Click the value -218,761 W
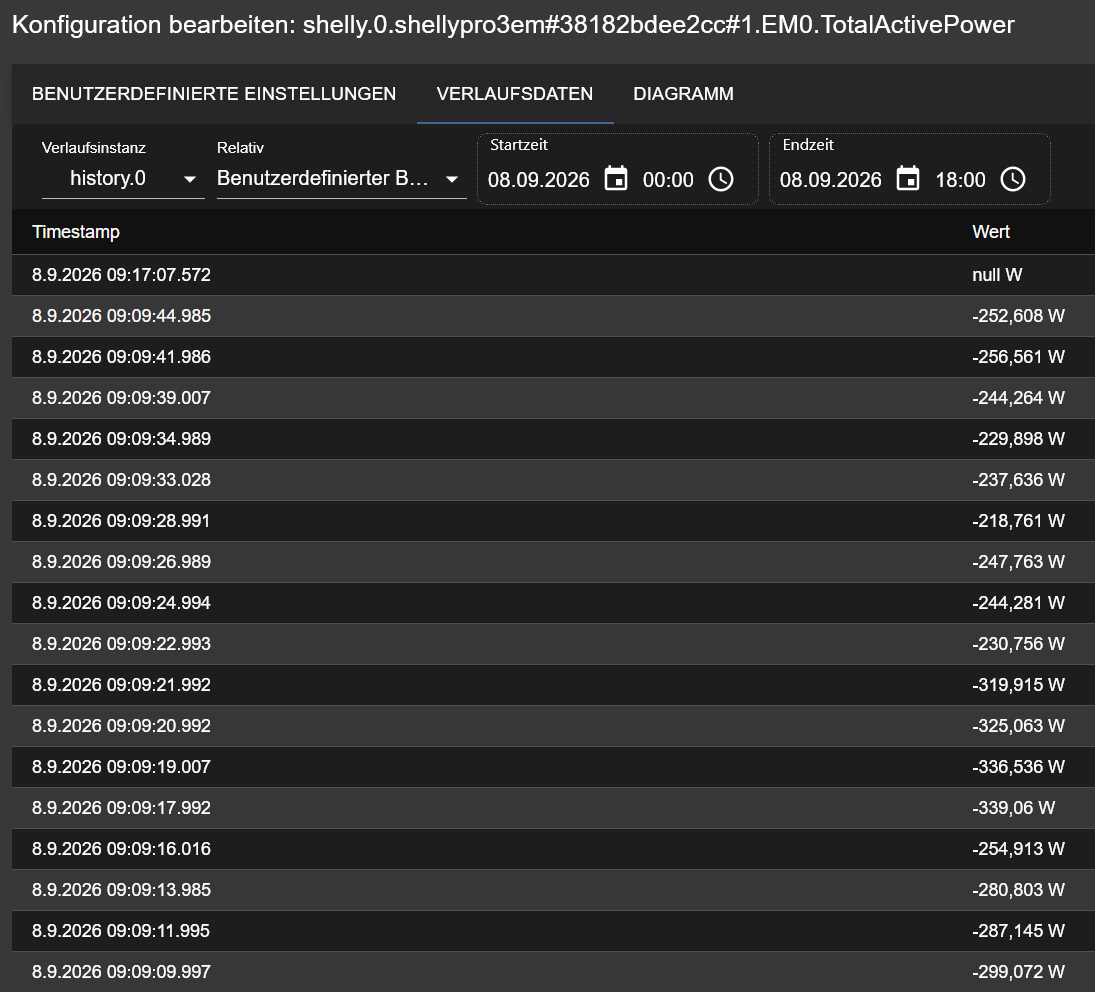 click(1018, 521)
